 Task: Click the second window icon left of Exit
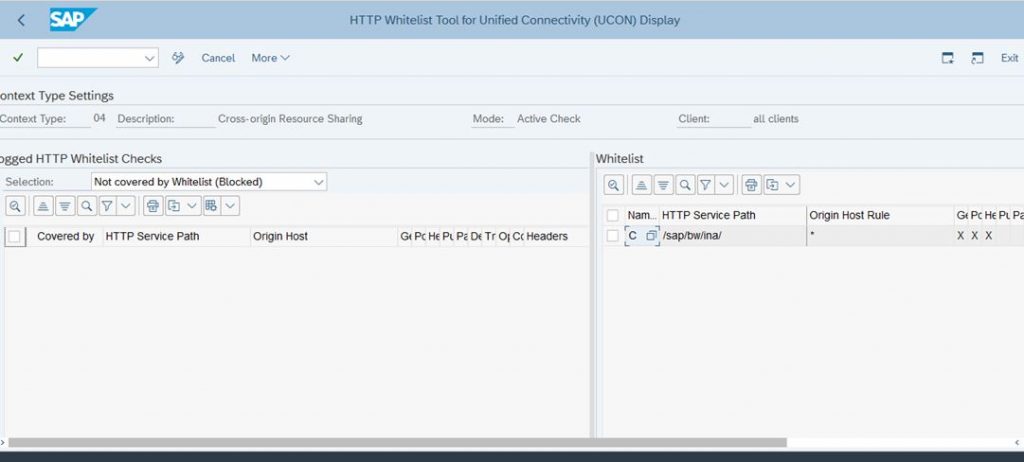coord(977,58)
